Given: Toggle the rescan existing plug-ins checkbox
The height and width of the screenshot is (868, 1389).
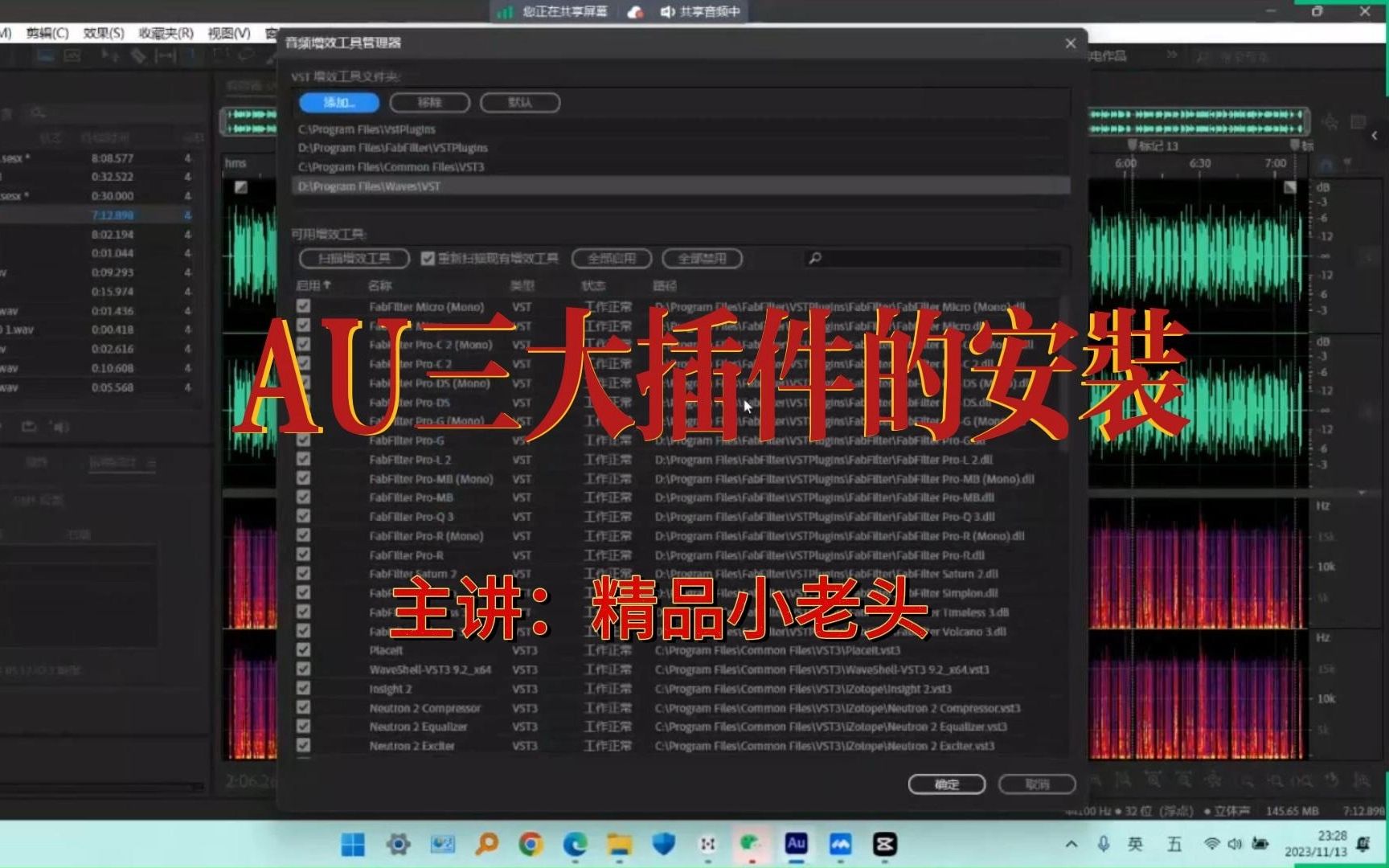Looking at the screenshot, I should click(428, 258).
